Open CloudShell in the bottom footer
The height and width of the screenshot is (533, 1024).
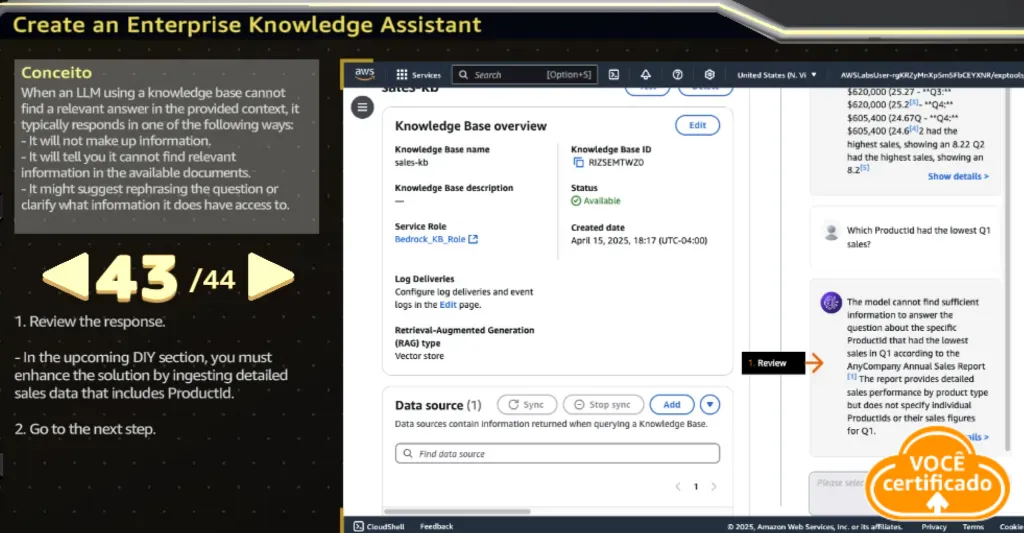click(379, 526)
